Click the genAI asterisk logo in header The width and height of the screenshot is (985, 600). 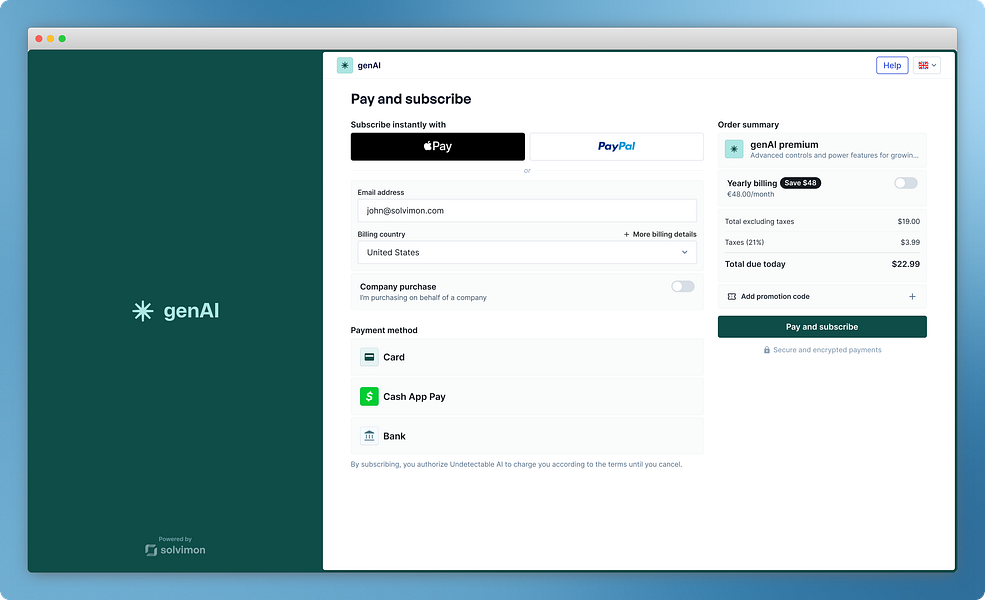pos(345,65)
